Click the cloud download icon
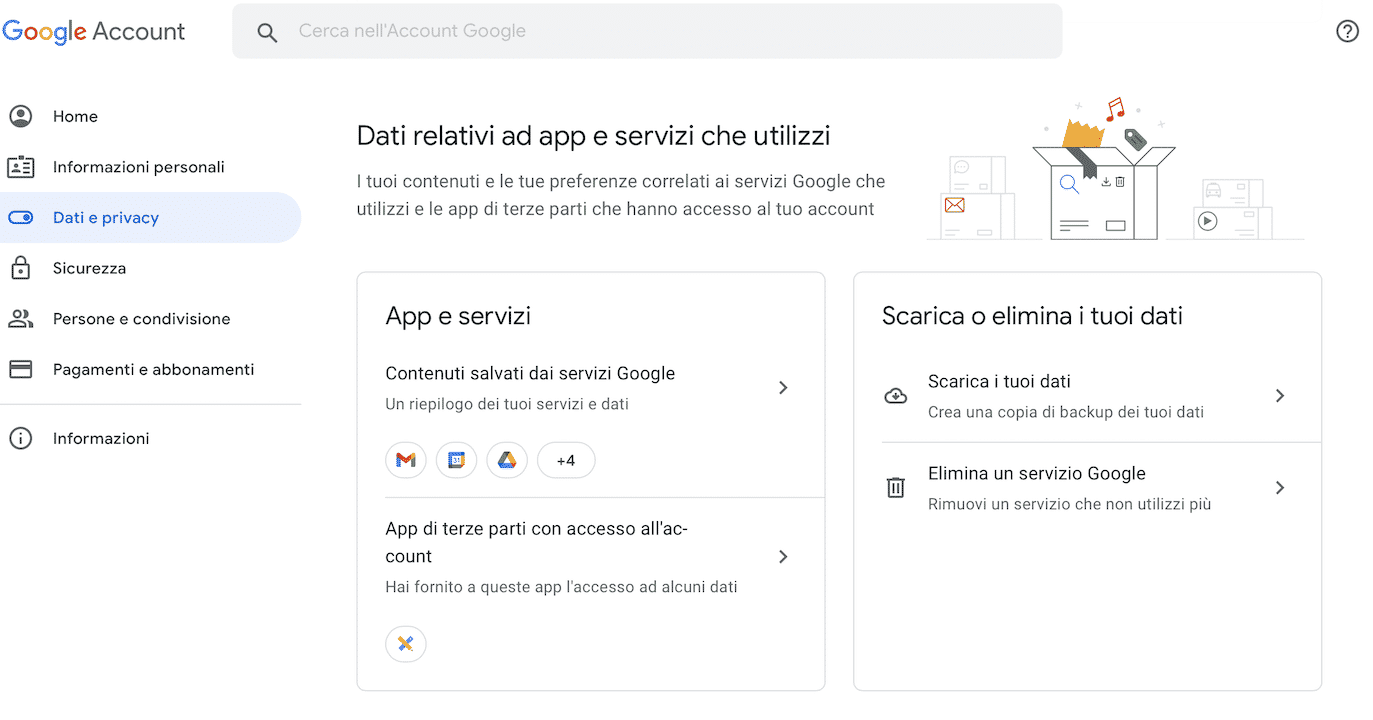Screen dimensions: 1373x720 click(x=896, y=396)
